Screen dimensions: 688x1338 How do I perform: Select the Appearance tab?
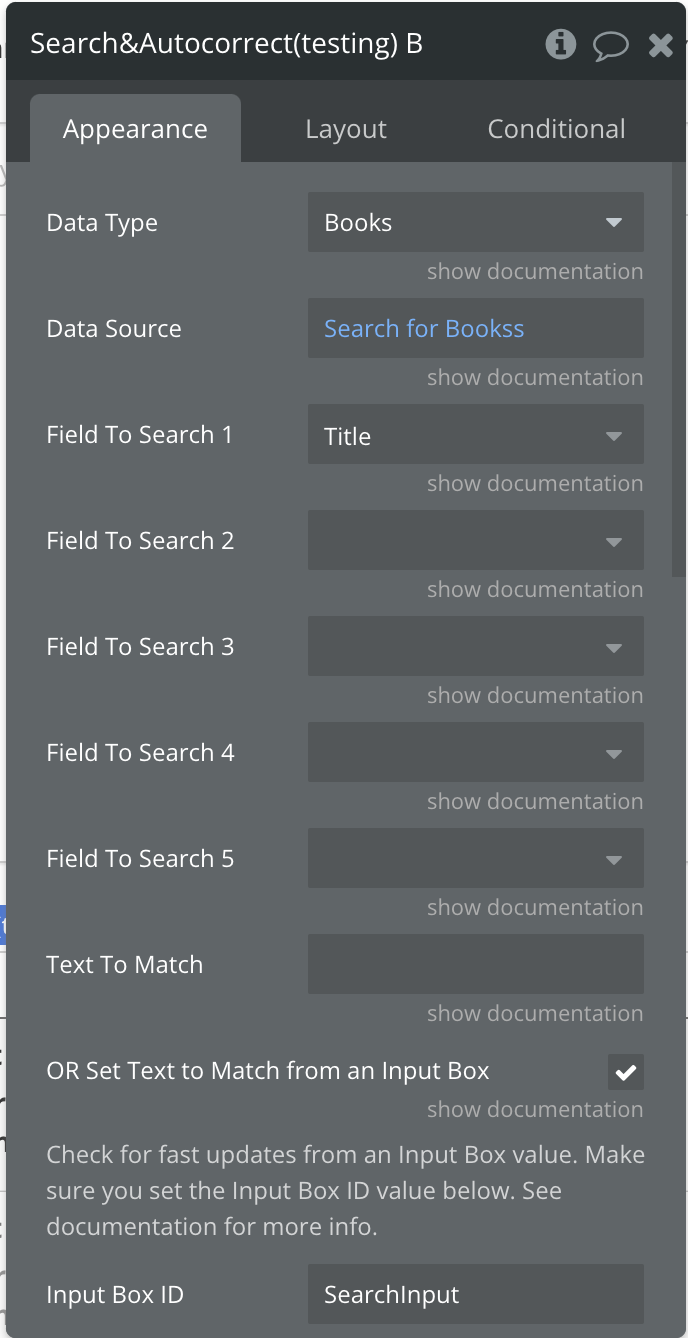pyautogui.click(x=135, y=129)
